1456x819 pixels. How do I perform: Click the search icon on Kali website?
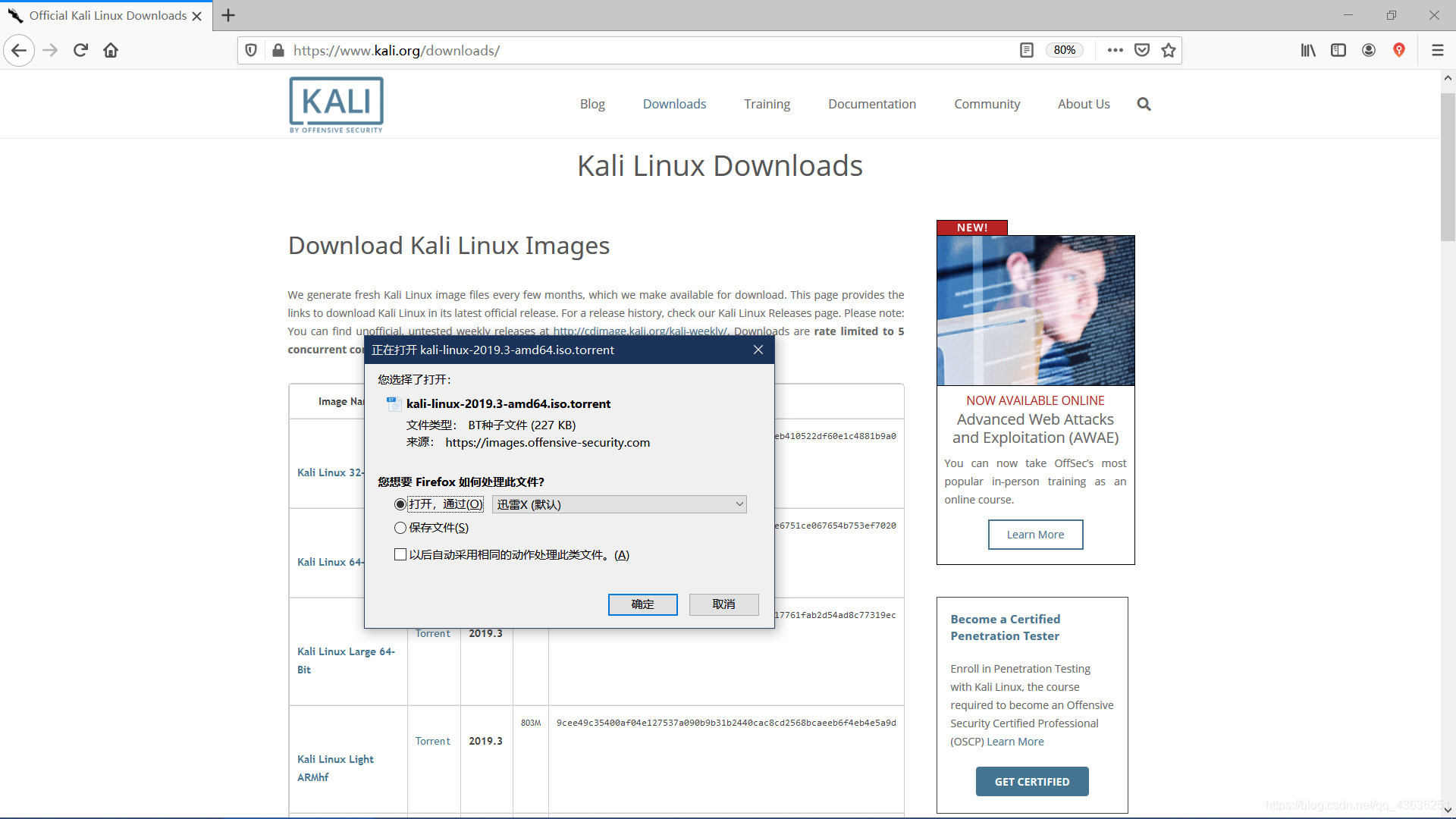click(1145, 103)
